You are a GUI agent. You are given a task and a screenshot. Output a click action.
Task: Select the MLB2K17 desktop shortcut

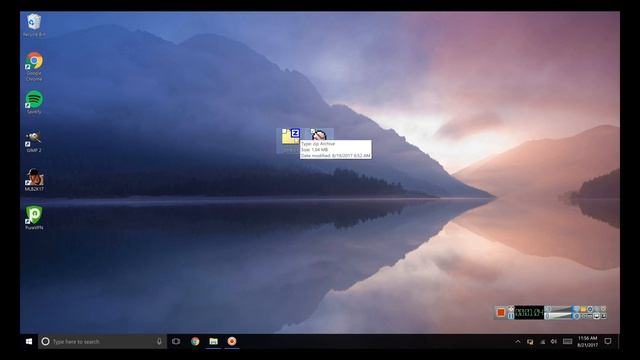(34, 180)
